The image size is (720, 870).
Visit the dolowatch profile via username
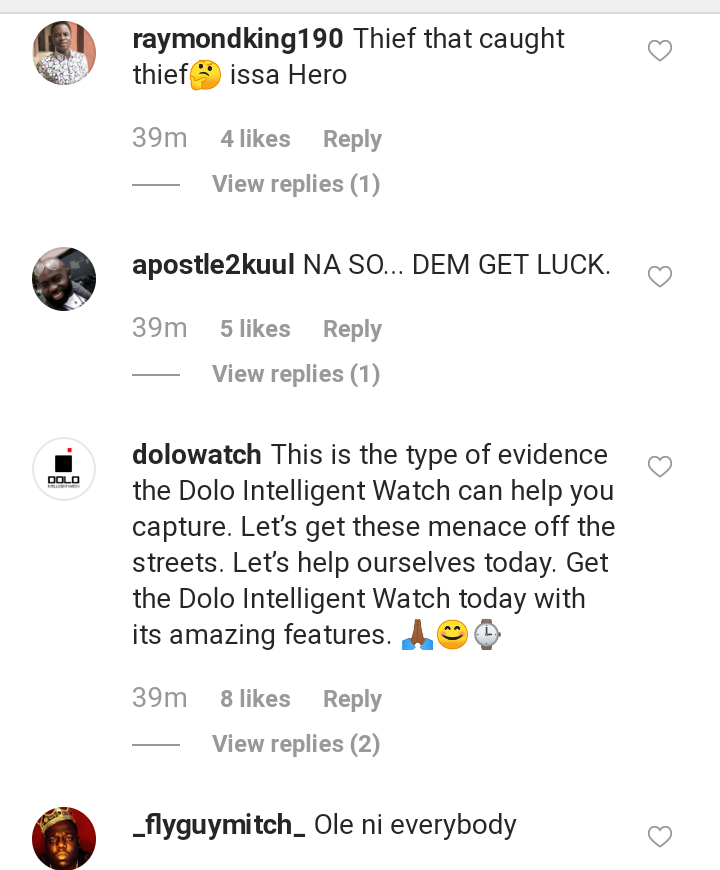point(197,455)
